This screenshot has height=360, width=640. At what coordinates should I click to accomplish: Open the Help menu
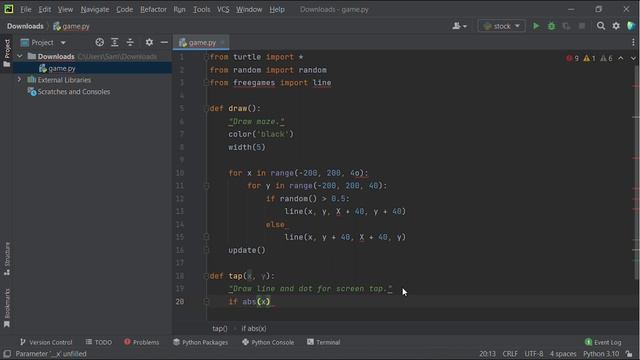[277, 9]
